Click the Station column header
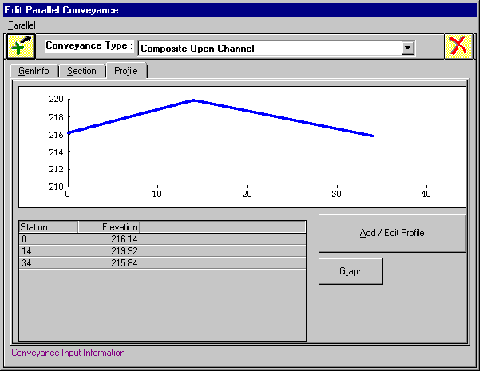 click(x=48, y=227)
